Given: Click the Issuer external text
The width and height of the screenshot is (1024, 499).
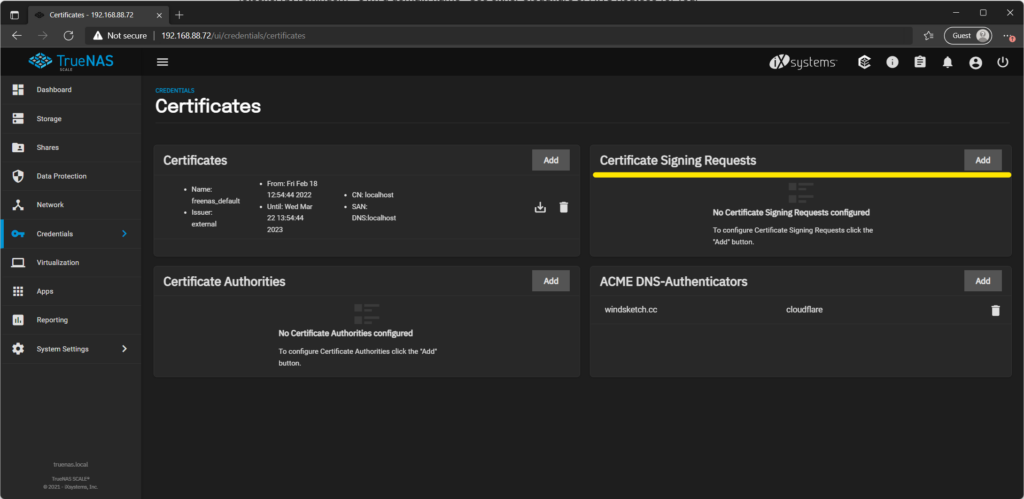Looking at the screenshot, I should 204,218.
